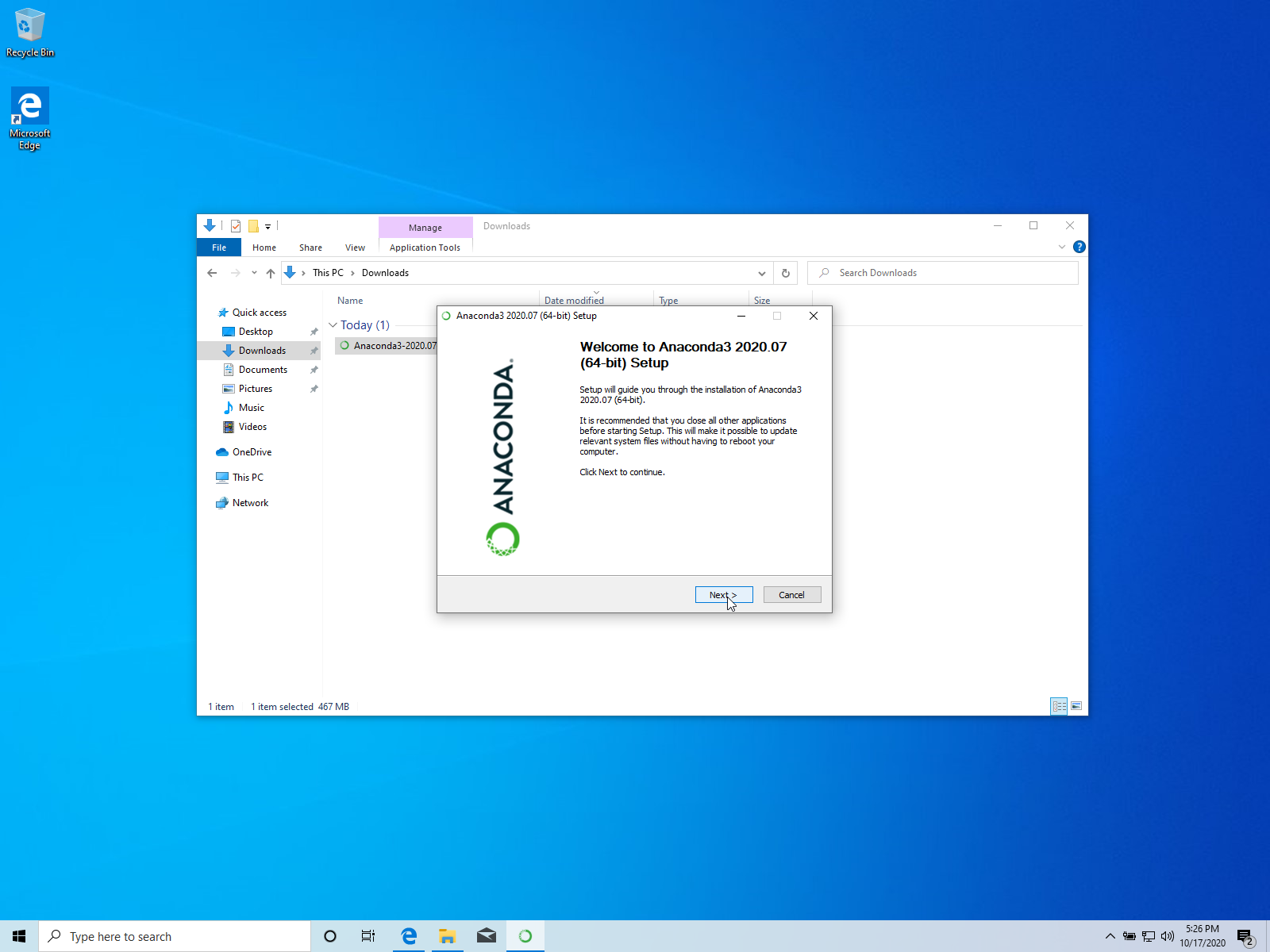Switch to the Share ribbon tab
Viewport: 1270px width, 952px height.
tap(310, 248)
